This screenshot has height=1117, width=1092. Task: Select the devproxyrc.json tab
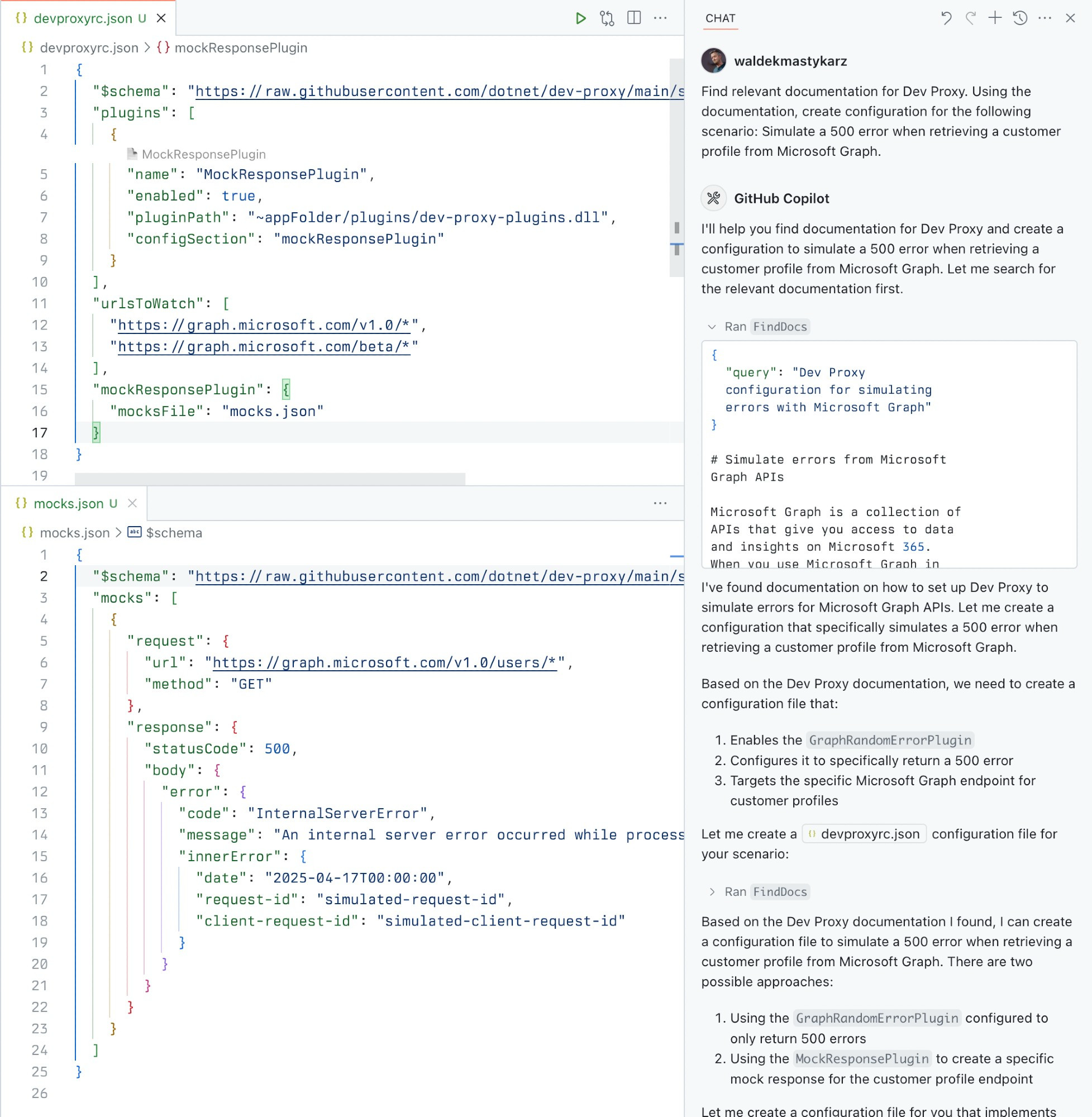point(86,18)
